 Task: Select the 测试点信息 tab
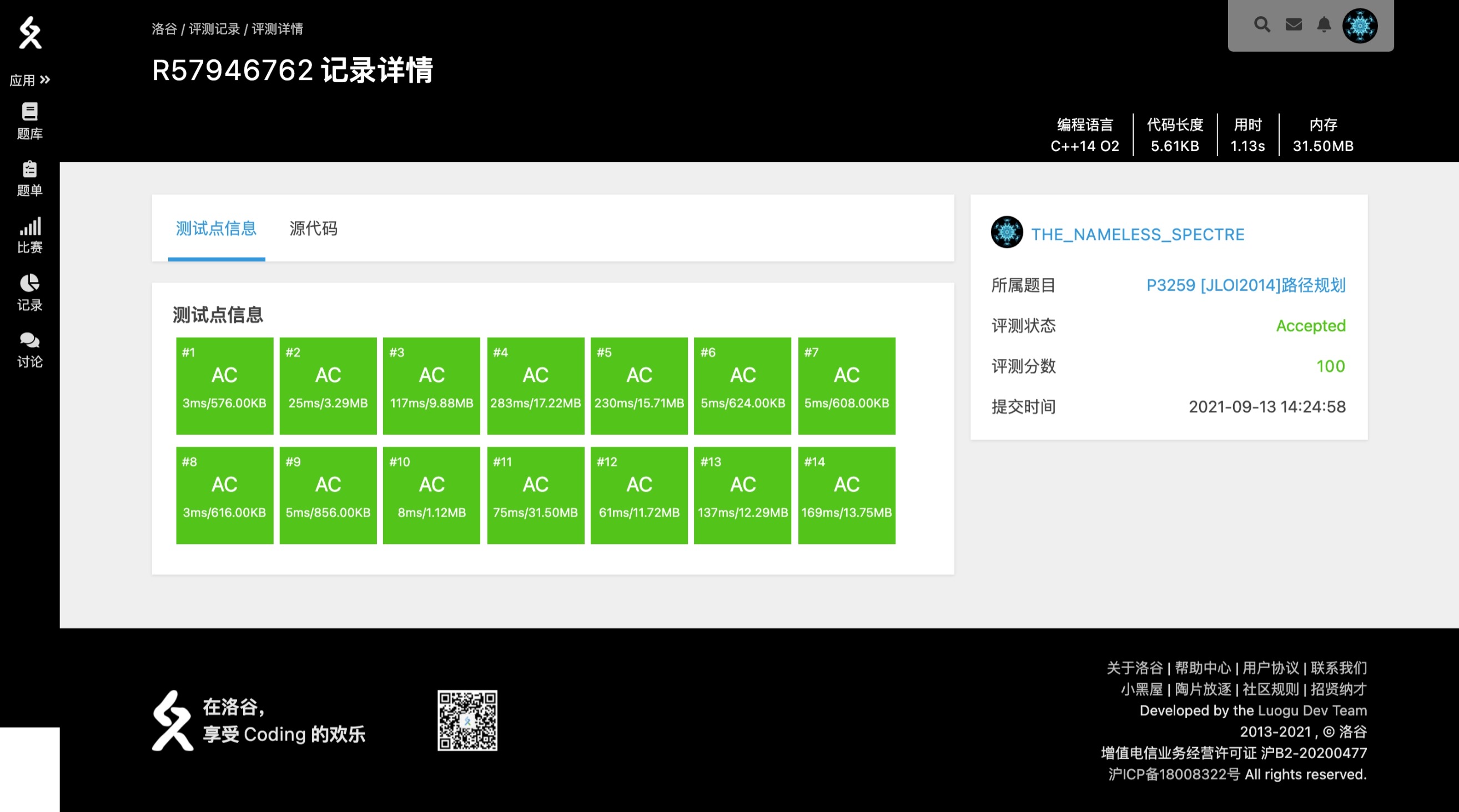pos(216,228)
